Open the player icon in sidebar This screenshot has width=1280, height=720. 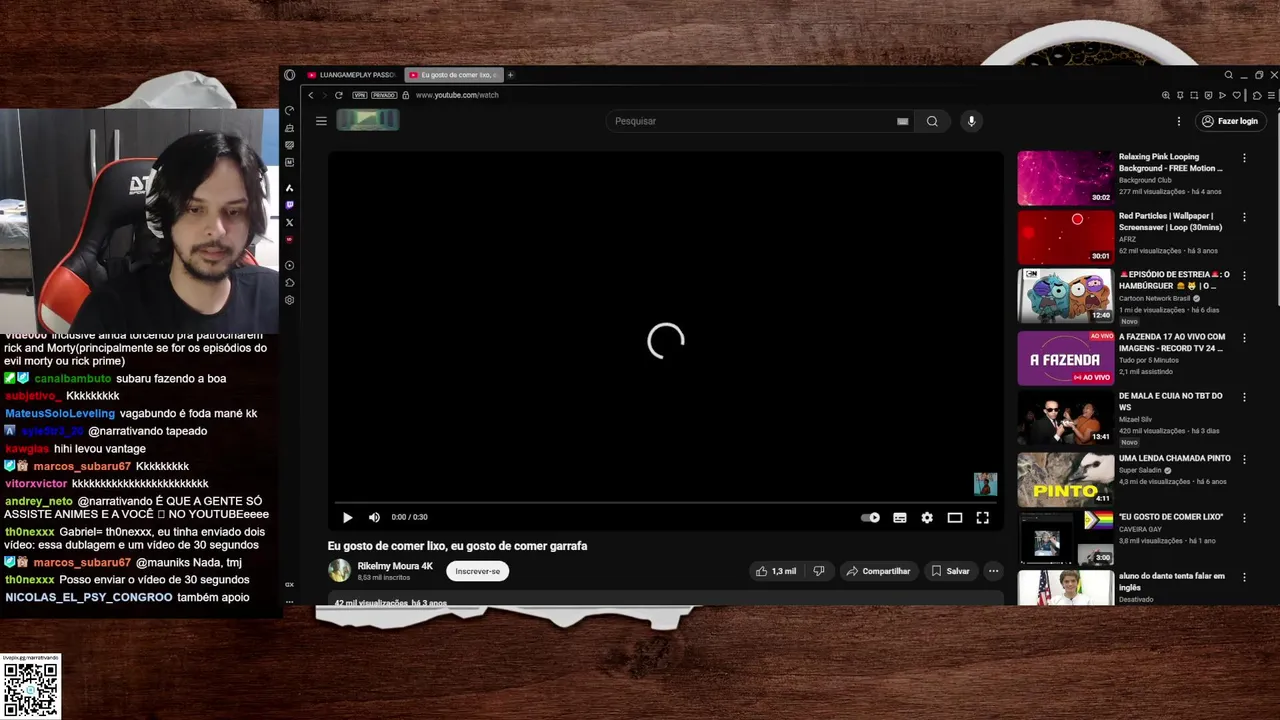[290, 265]
